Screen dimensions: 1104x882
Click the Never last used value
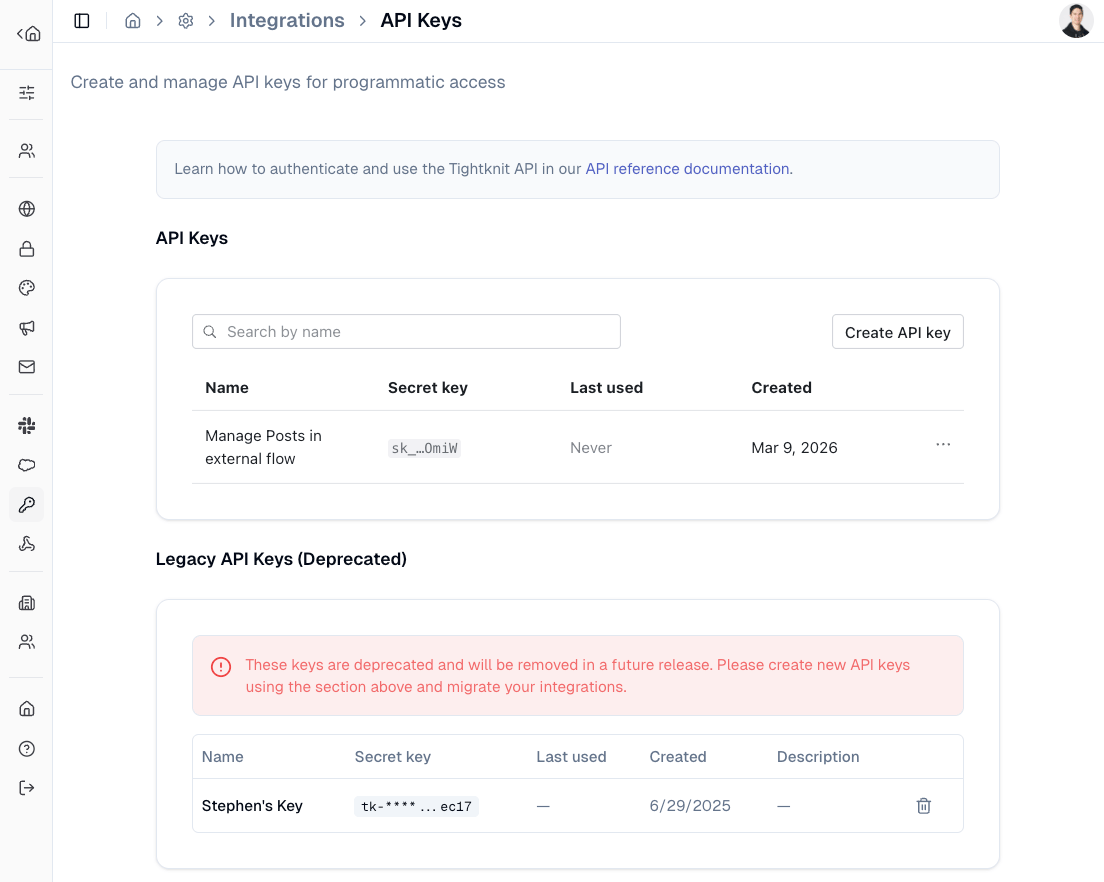click(591, 448)
